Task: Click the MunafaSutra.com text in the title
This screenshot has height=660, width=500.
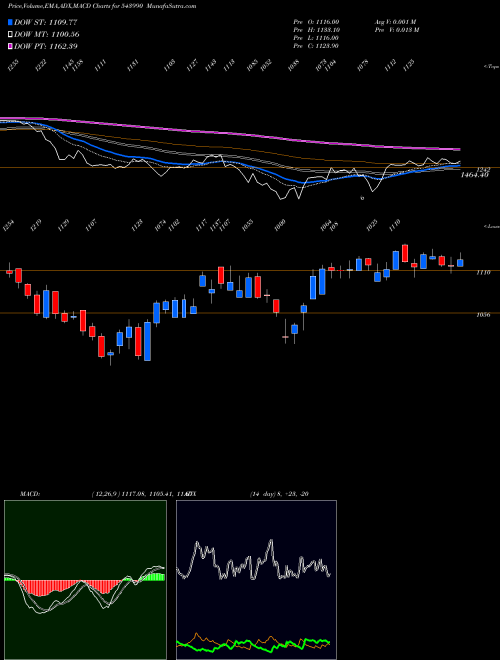Action: [173, 6]
